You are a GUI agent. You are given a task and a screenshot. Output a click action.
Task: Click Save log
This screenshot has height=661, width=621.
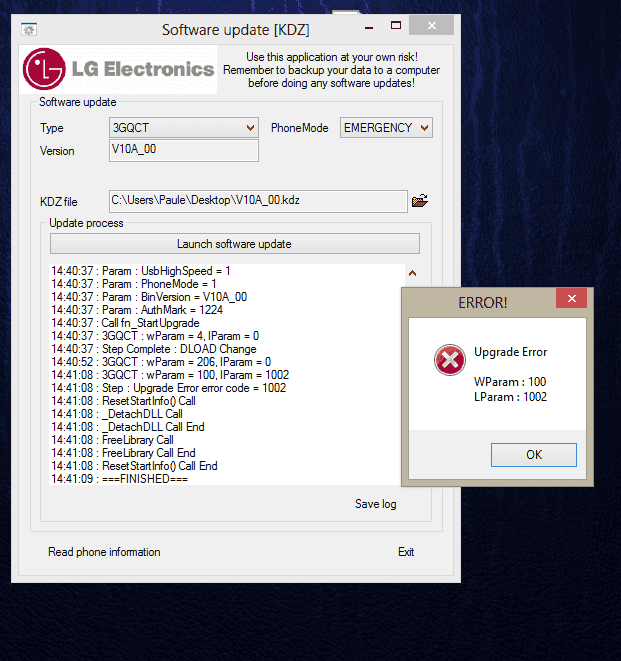pos(375,504)
